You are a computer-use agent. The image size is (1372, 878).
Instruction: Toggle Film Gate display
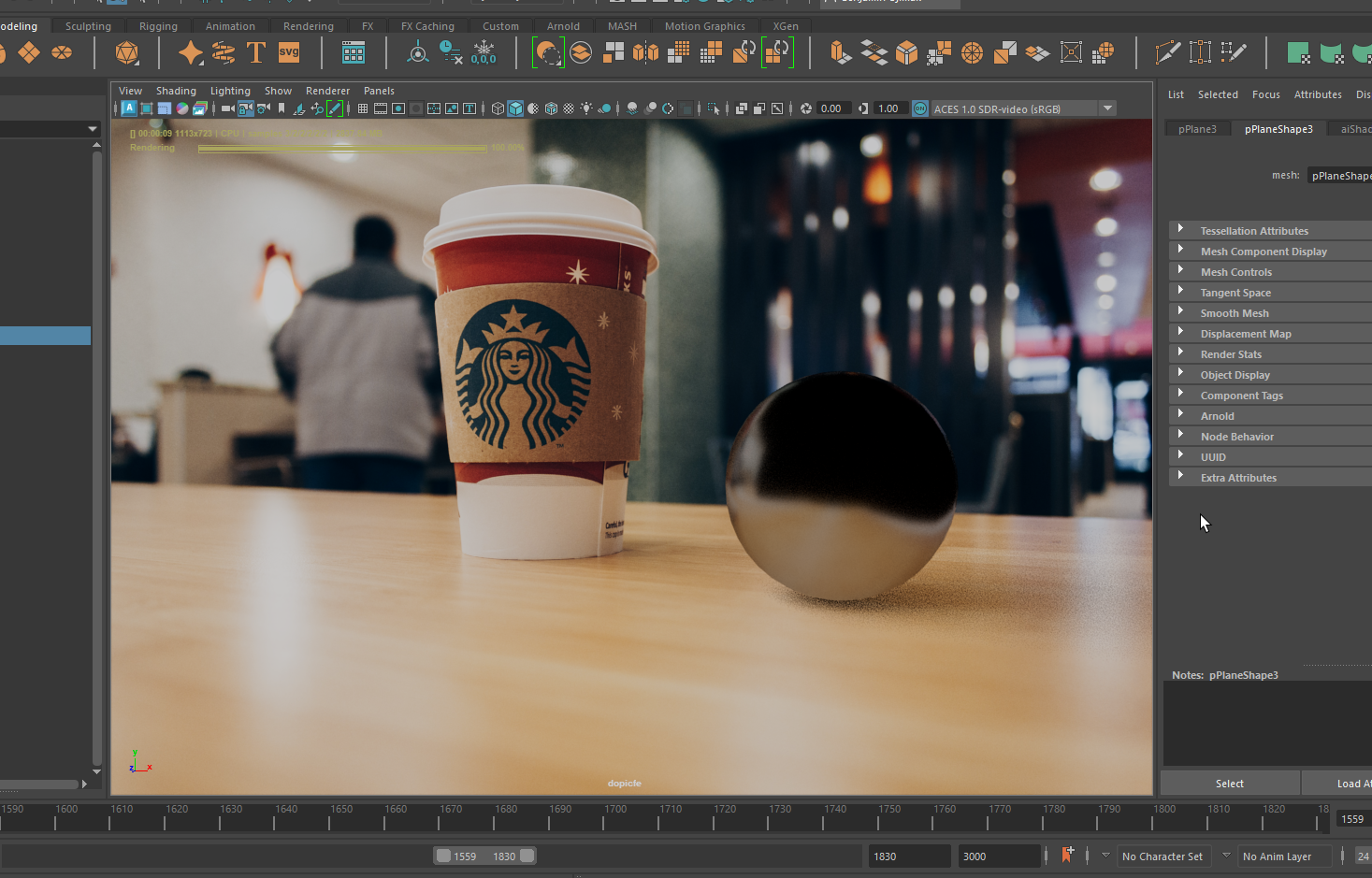(381, 108)
